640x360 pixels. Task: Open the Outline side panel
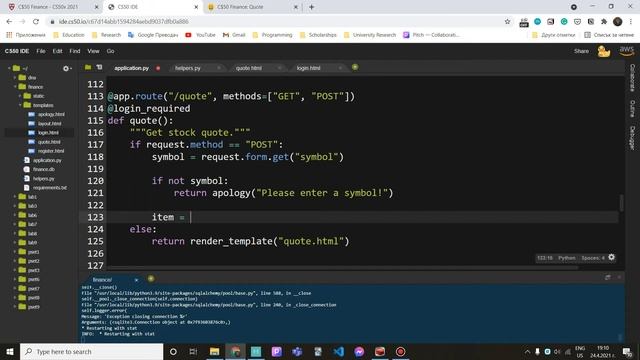tap(632, 109)
